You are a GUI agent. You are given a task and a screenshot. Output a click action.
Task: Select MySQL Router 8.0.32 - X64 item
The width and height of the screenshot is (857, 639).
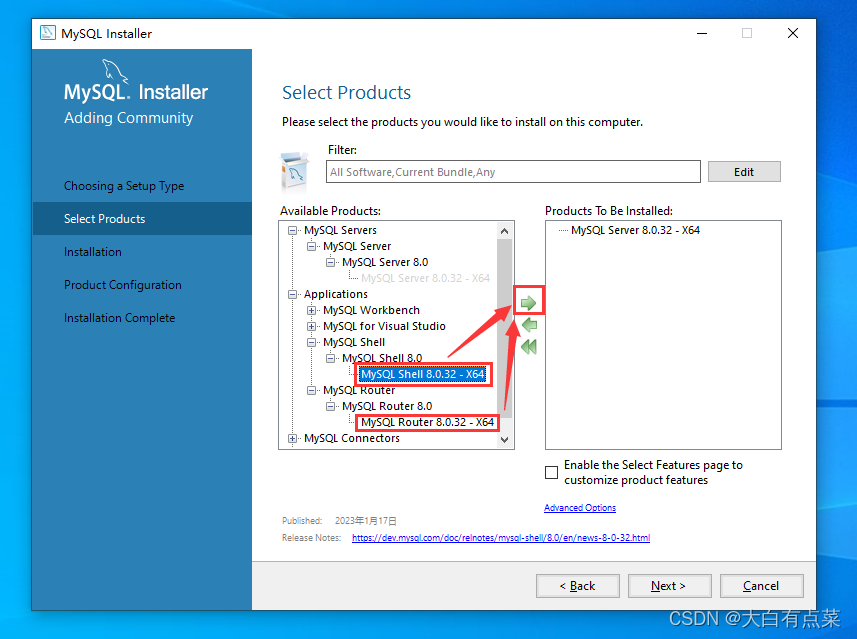(x=427, y=423)
